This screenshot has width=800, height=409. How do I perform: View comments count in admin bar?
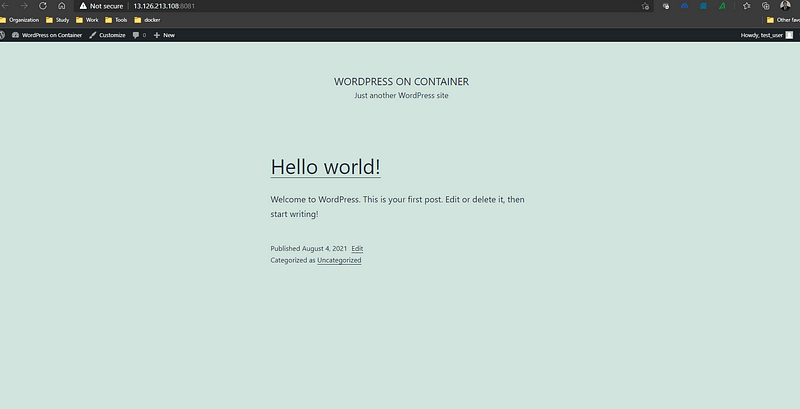[x=139, y=35]
